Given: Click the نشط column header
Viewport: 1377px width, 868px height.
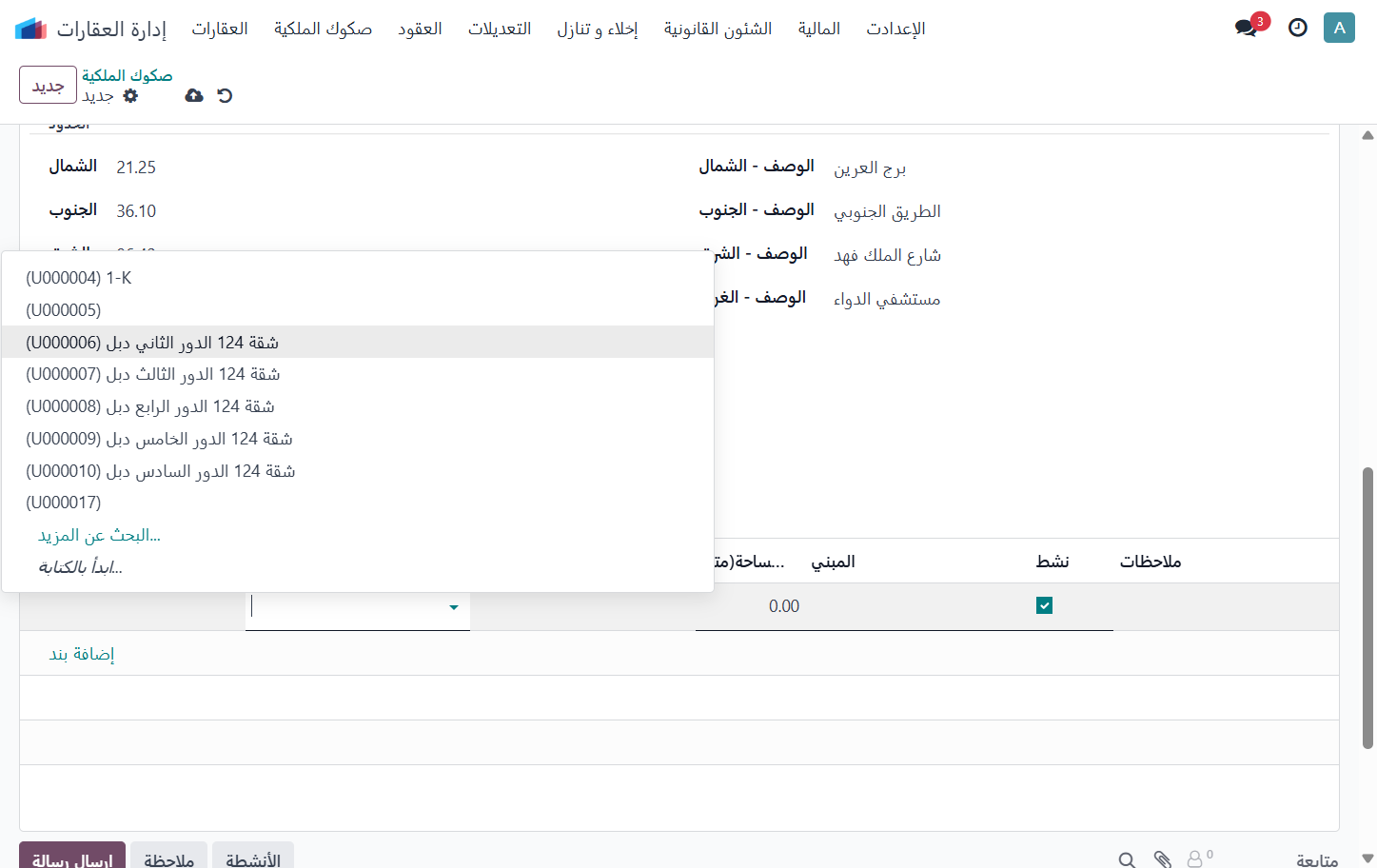Looking at the screenshot, I should point(1052,562).
